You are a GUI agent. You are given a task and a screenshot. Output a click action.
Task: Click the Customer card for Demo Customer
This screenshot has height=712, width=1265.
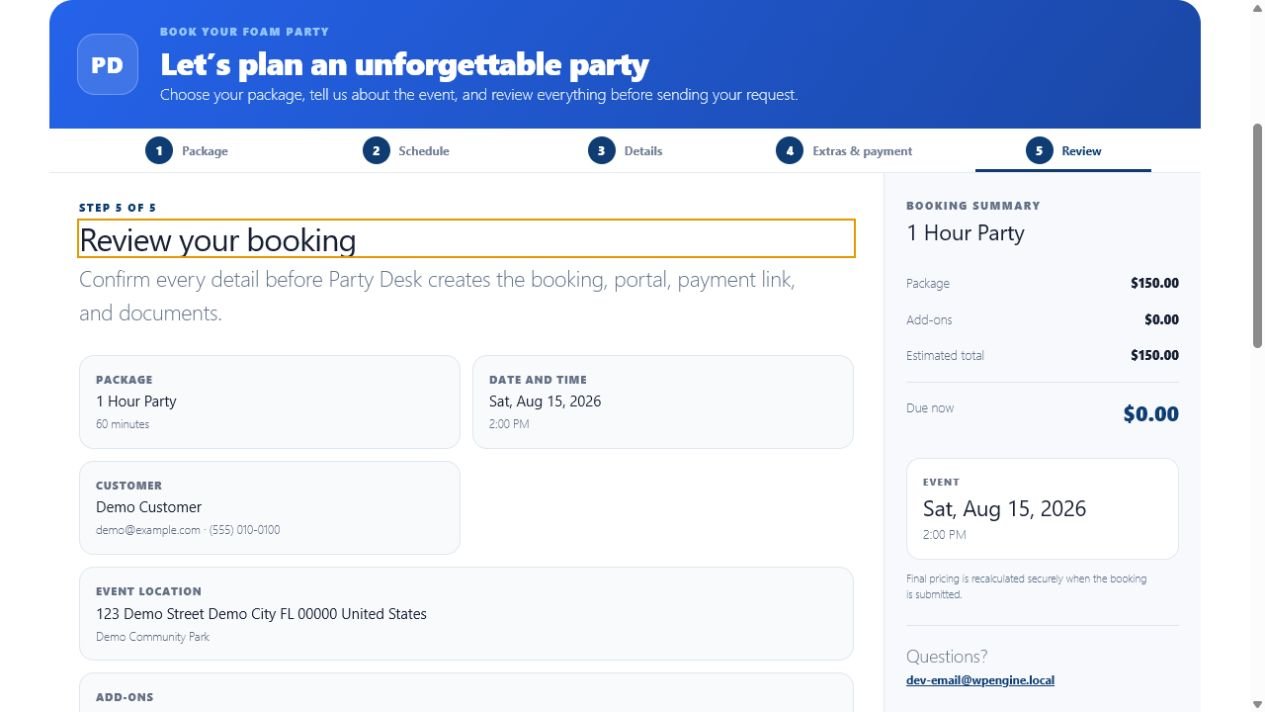coord(269,508)
